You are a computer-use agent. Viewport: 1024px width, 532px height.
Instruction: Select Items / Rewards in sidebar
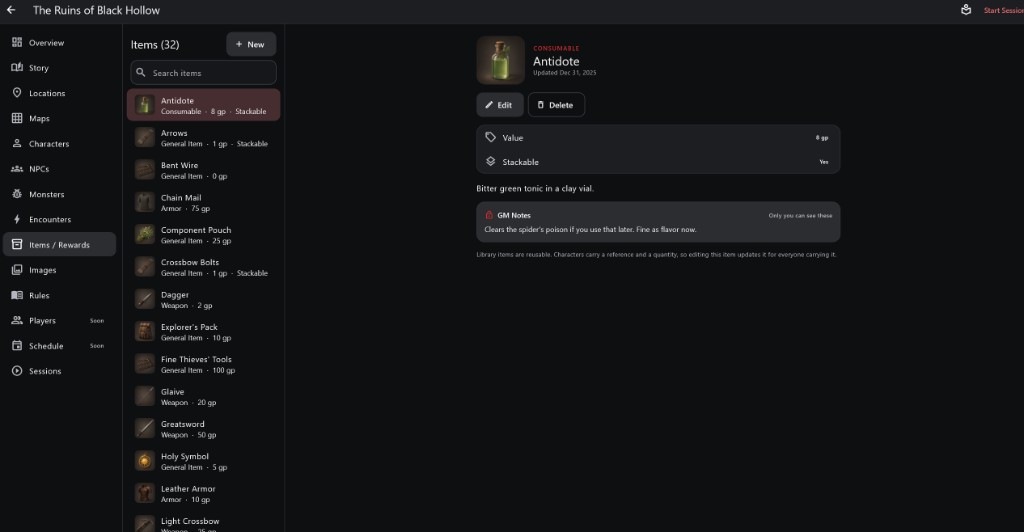(x=59, y=245)
